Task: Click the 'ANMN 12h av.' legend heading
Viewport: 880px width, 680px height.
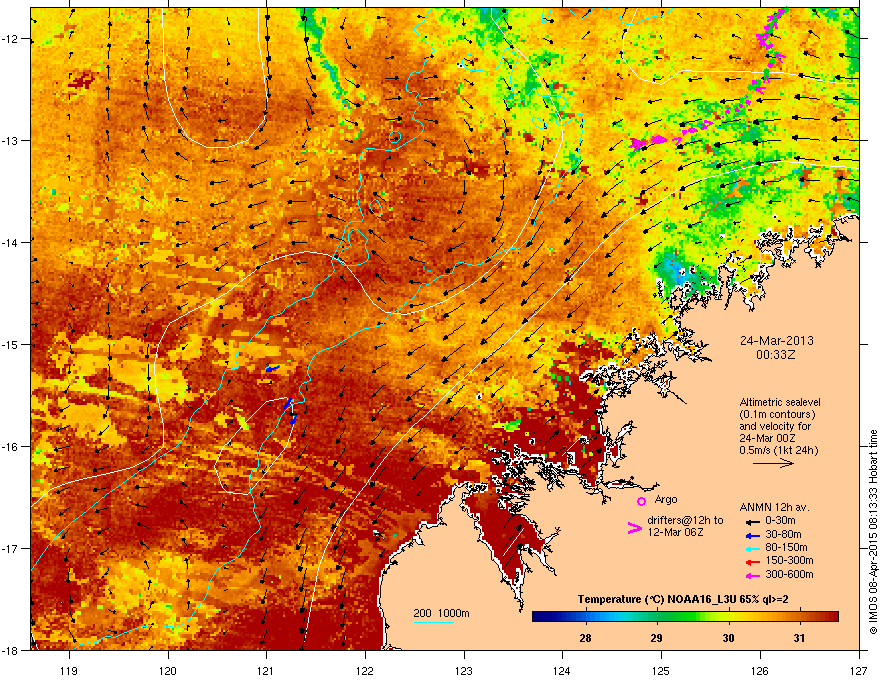Action: click(x=774, y=508)
